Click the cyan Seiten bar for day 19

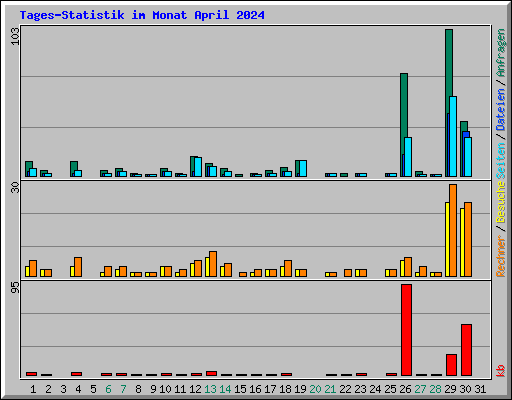pyautogui.click(x=303, y=169)
